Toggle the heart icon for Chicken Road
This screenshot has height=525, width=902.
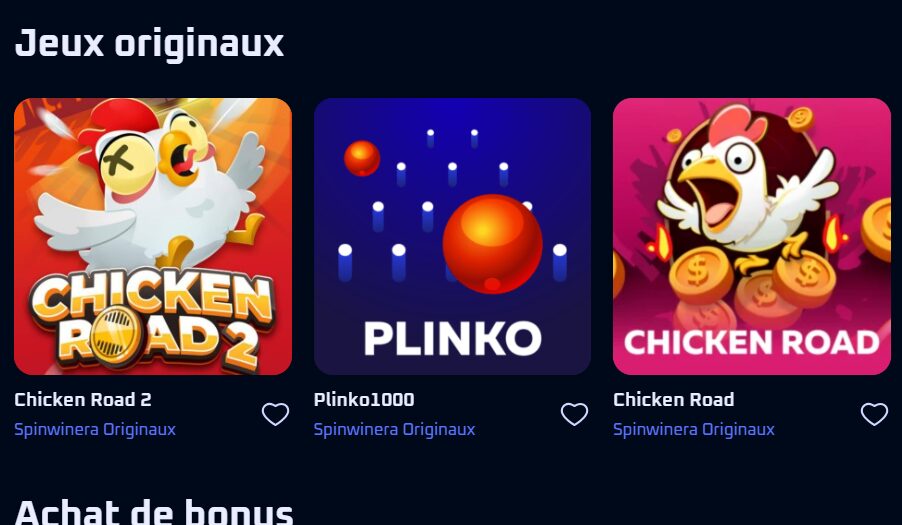(x=874, y=414)
